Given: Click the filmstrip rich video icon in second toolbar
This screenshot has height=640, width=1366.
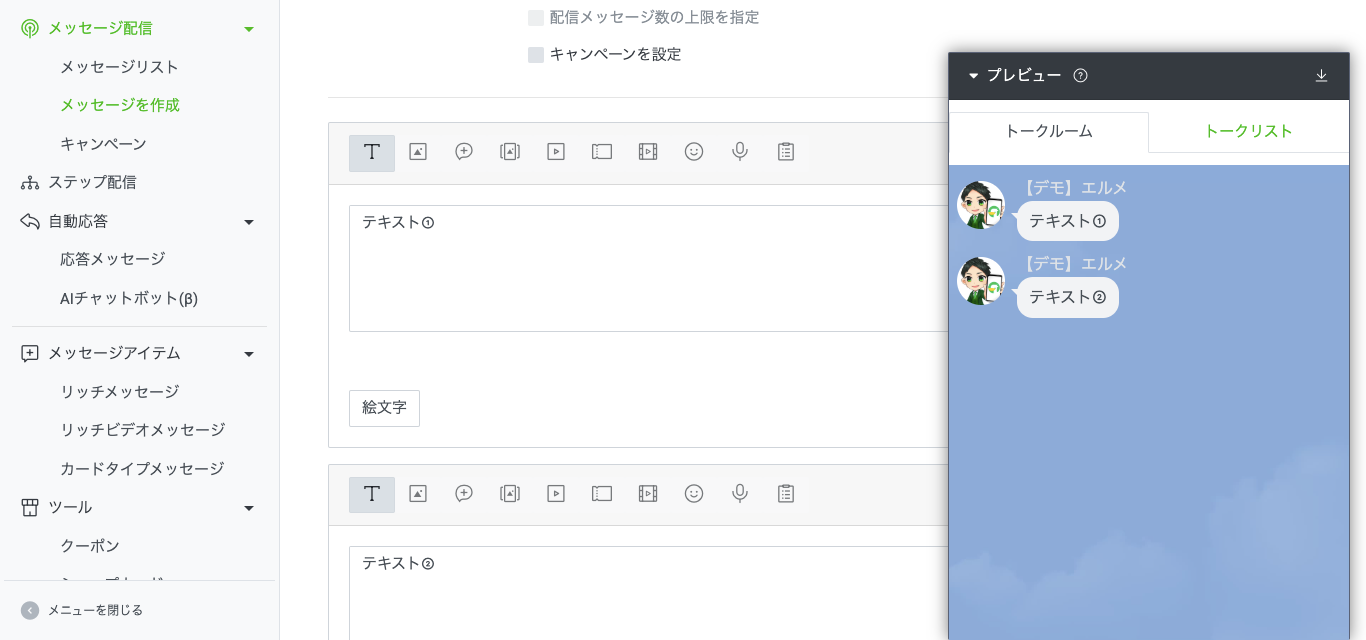Looking at the screenshot, I should pos(648,494).
